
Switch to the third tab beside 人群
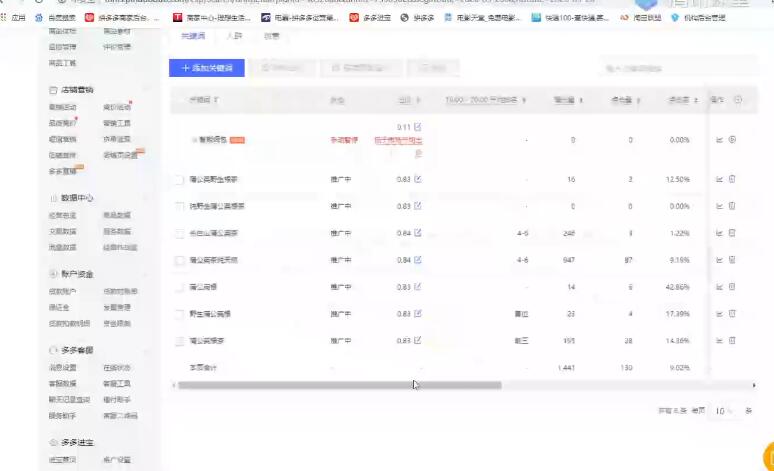click(271, 35)
